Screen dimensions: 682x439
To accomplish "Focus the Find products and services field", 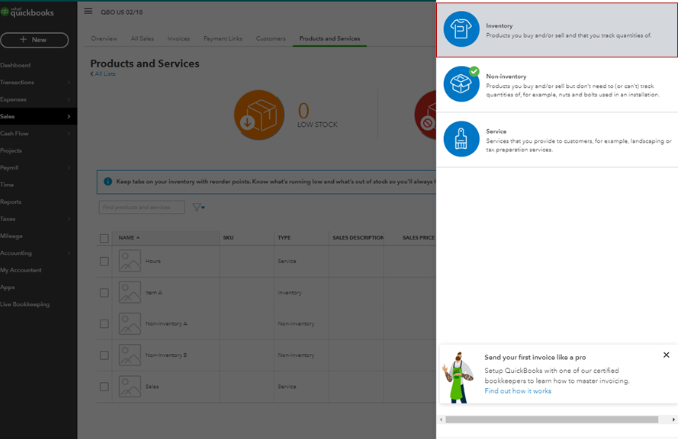I will tap(141, 207).
